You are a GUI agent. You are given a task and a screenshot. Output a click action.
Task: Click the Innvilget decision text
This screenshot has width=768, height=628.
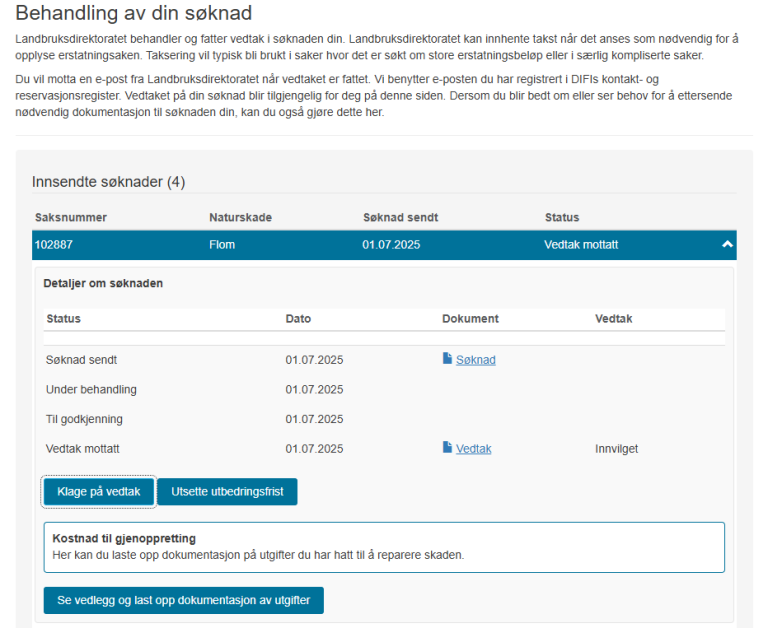[x=616, y=449]
